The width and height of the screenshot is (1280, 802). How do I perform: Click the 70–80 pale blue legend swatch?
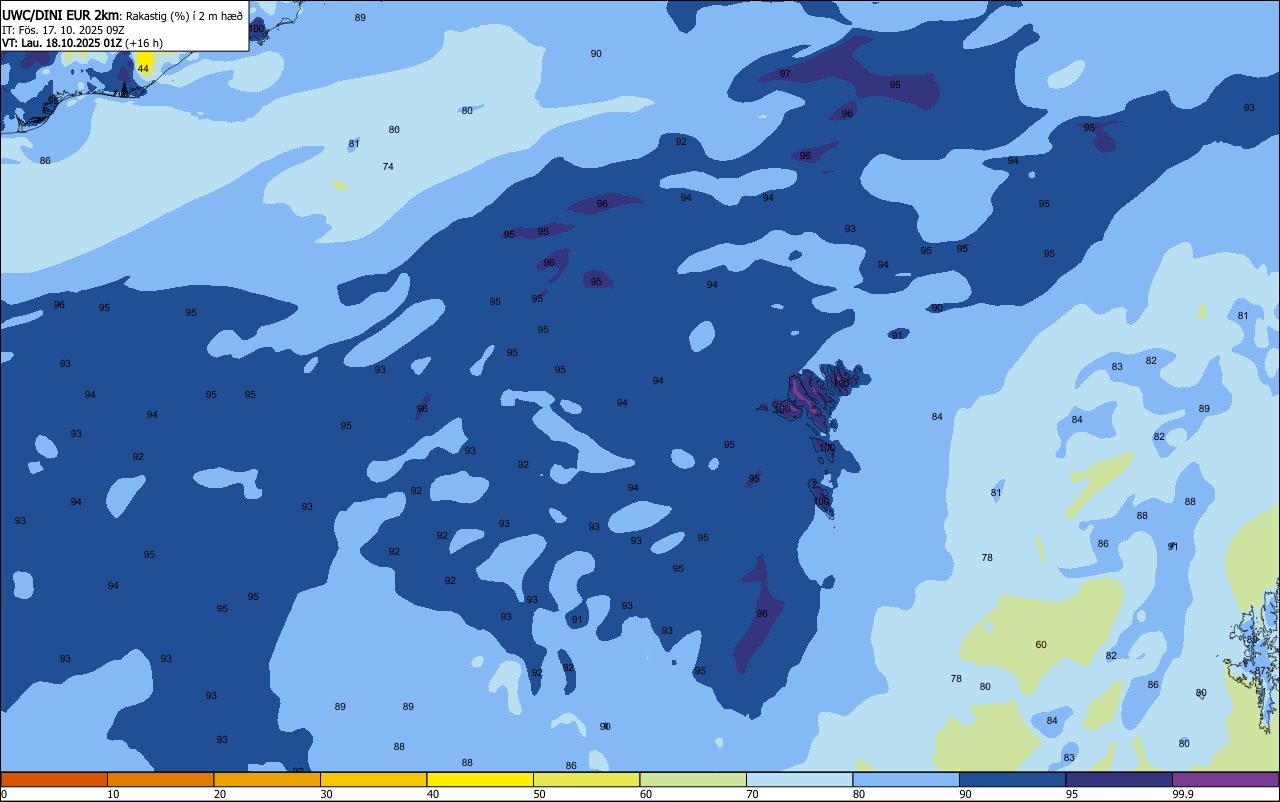coord(799,779)
